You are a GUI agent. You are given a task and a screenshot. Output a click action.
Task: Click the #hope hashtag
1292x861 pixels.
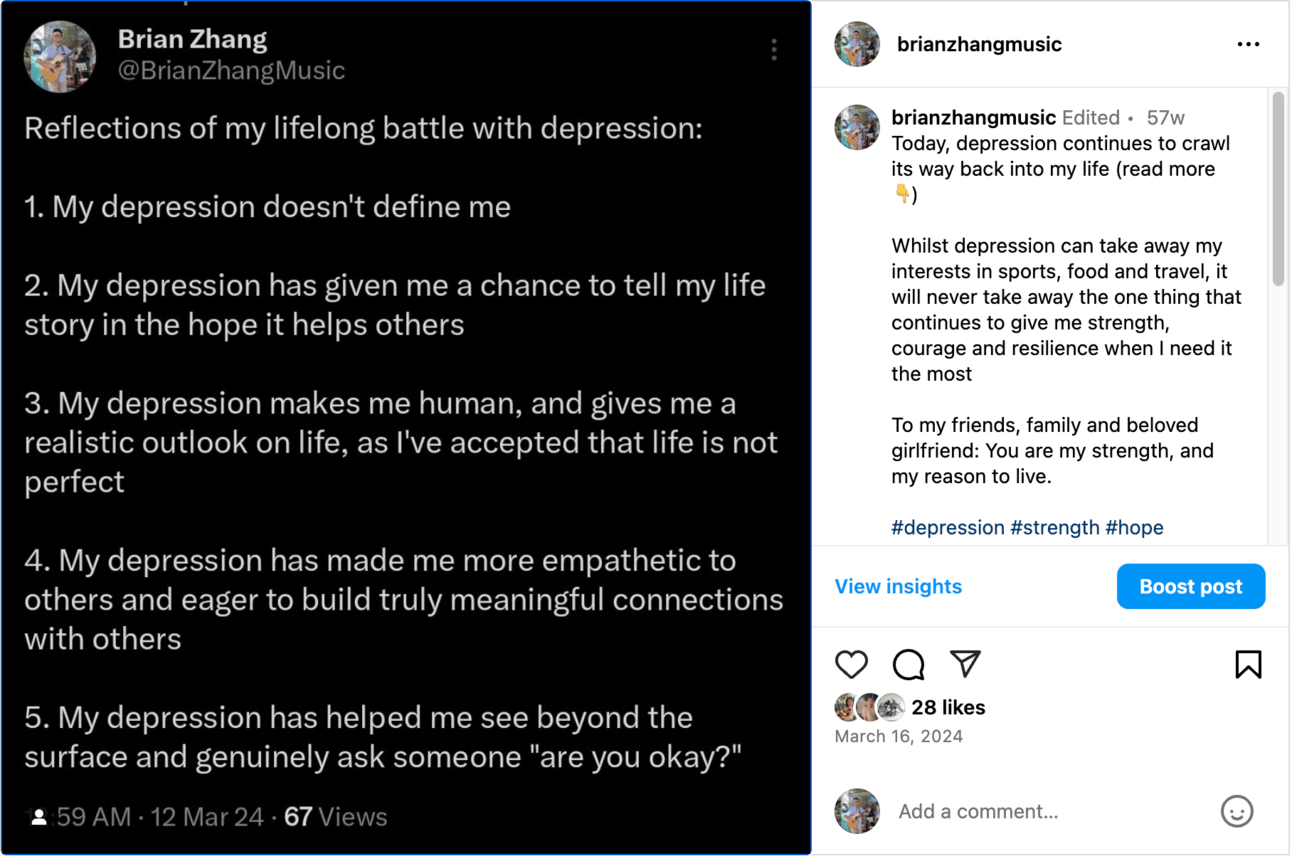click(x=1134, y=528)
